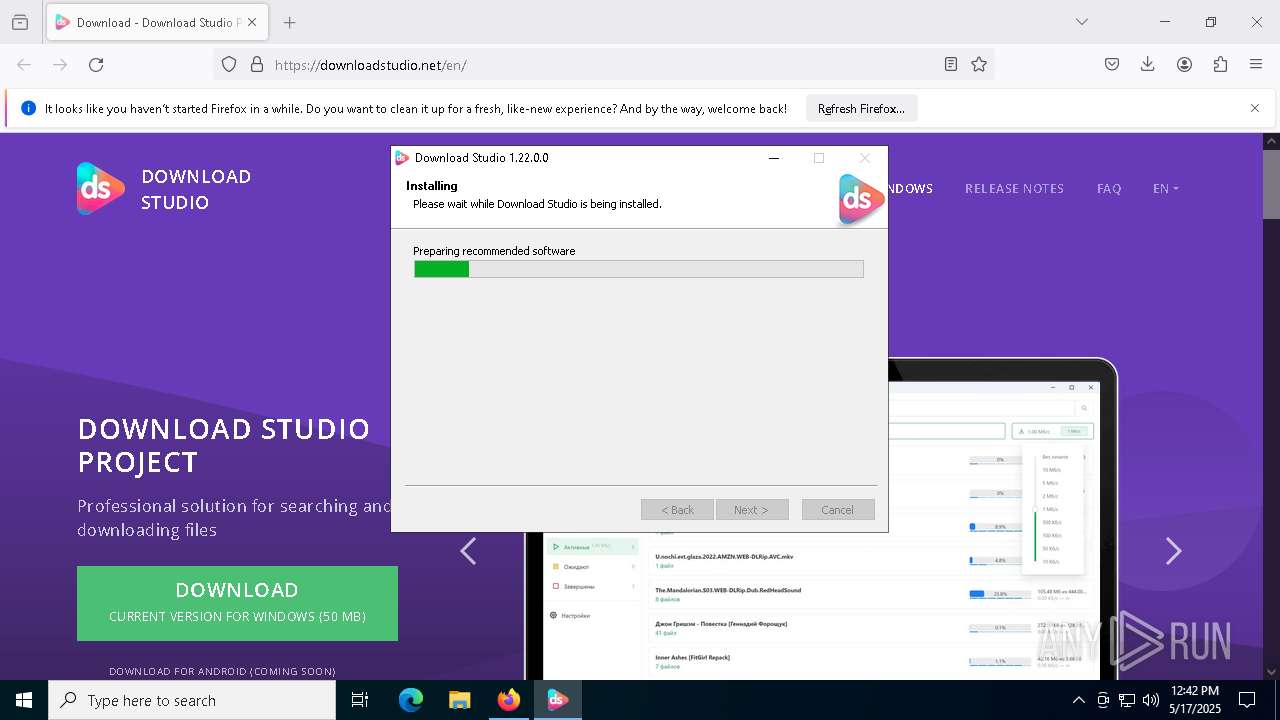Open a new Firefox tab

289,22
